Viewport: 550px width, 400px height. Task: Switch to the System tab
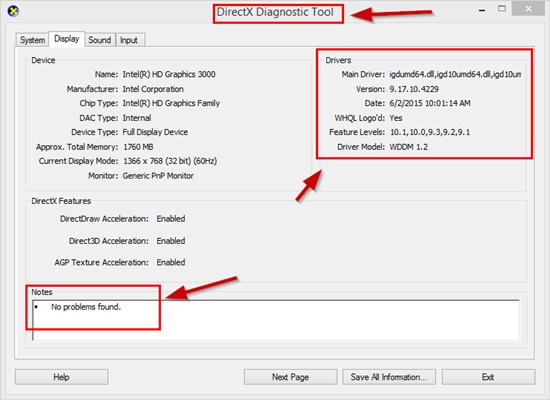[x=32, y=40]
